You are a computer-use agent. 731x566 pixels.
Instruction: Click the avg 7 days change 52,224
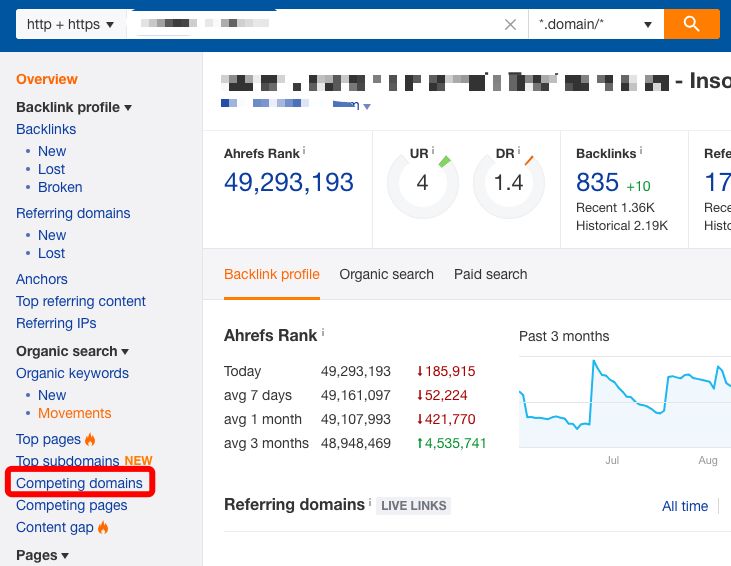(441, 395)
